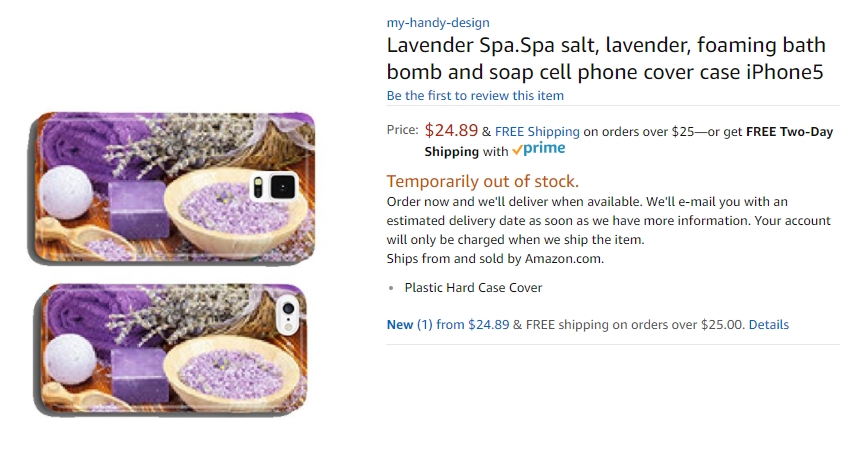Click the white bath bomb in top image
The height and width of the screenshot is (457, 858).
point(65,193)
